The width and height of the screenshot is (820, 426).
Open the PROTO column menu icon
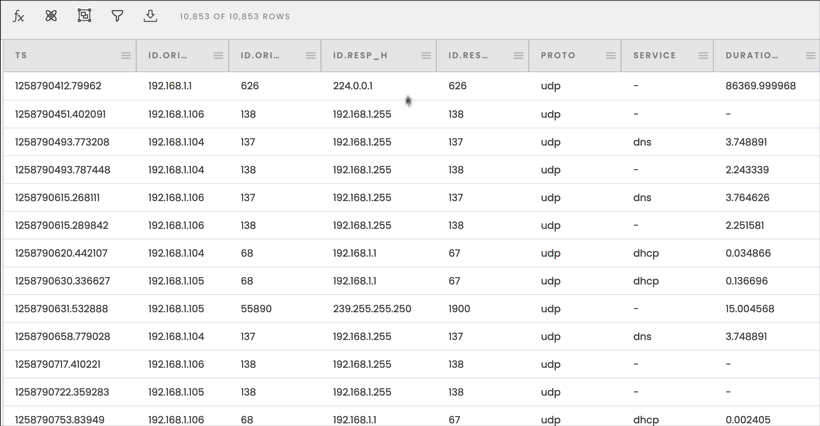[610, 56]
